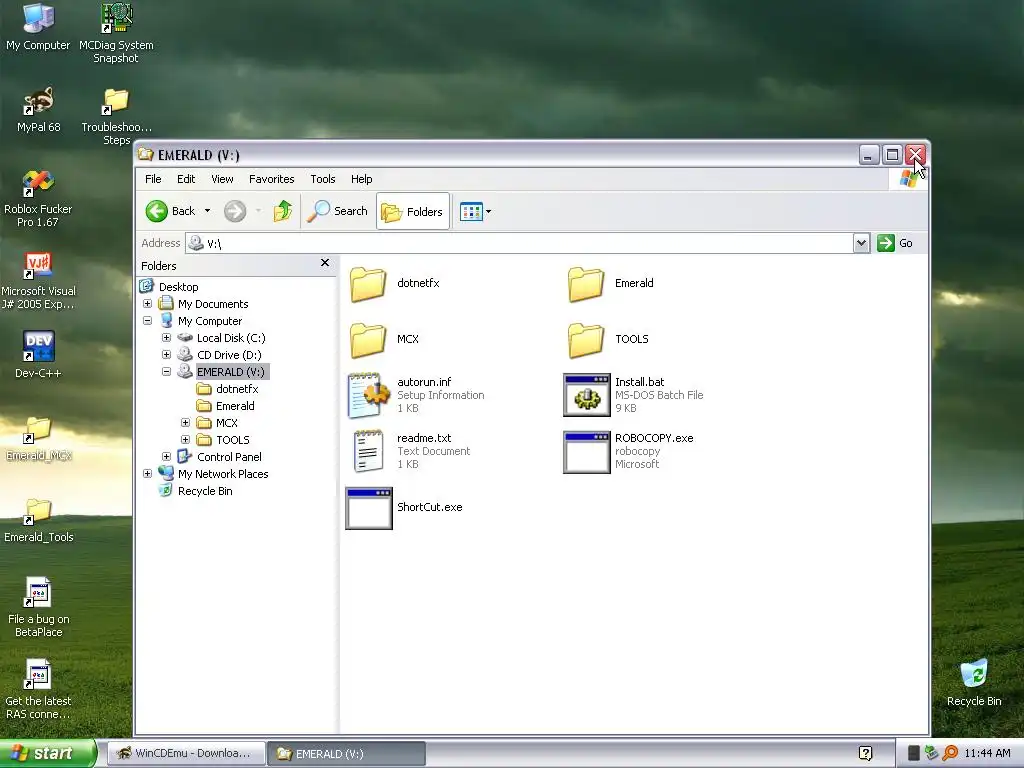Click the green Back arrow button
Image resolution: width=1024 pixels, height=768 pixels.
point(157,211)
